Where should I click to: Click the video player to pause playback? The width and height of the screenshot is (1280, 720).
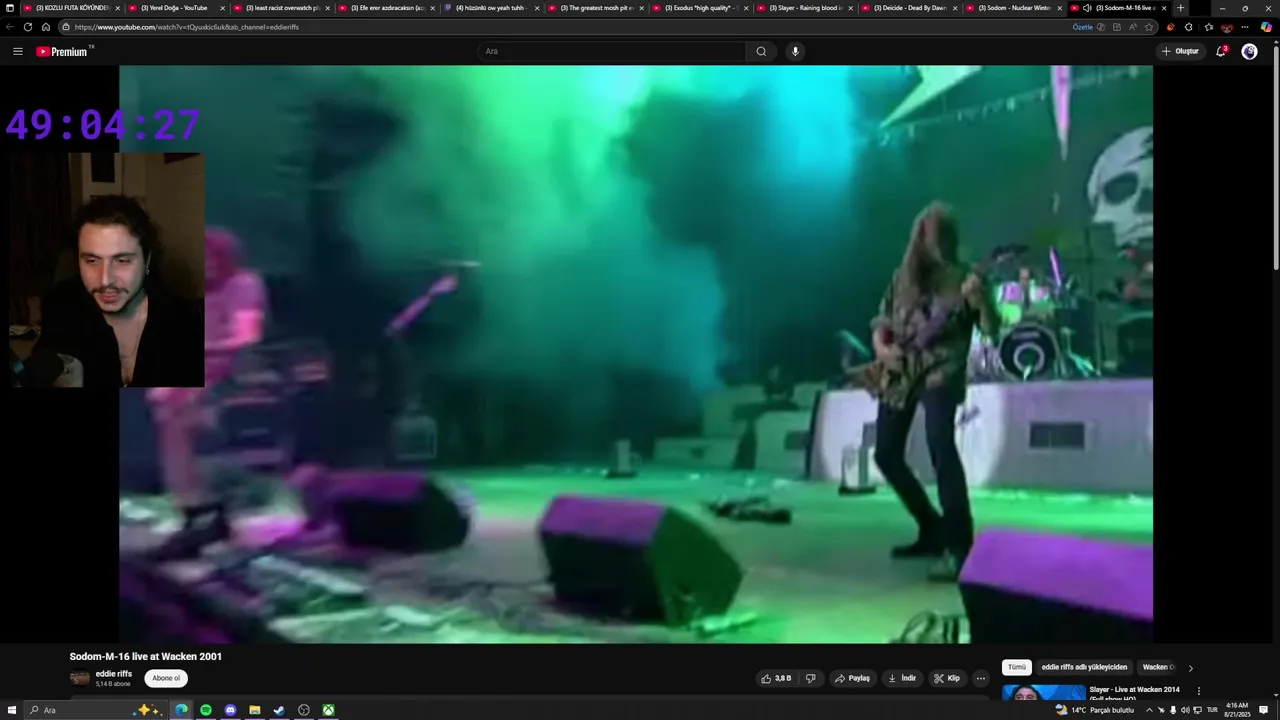tap(636, 354)
